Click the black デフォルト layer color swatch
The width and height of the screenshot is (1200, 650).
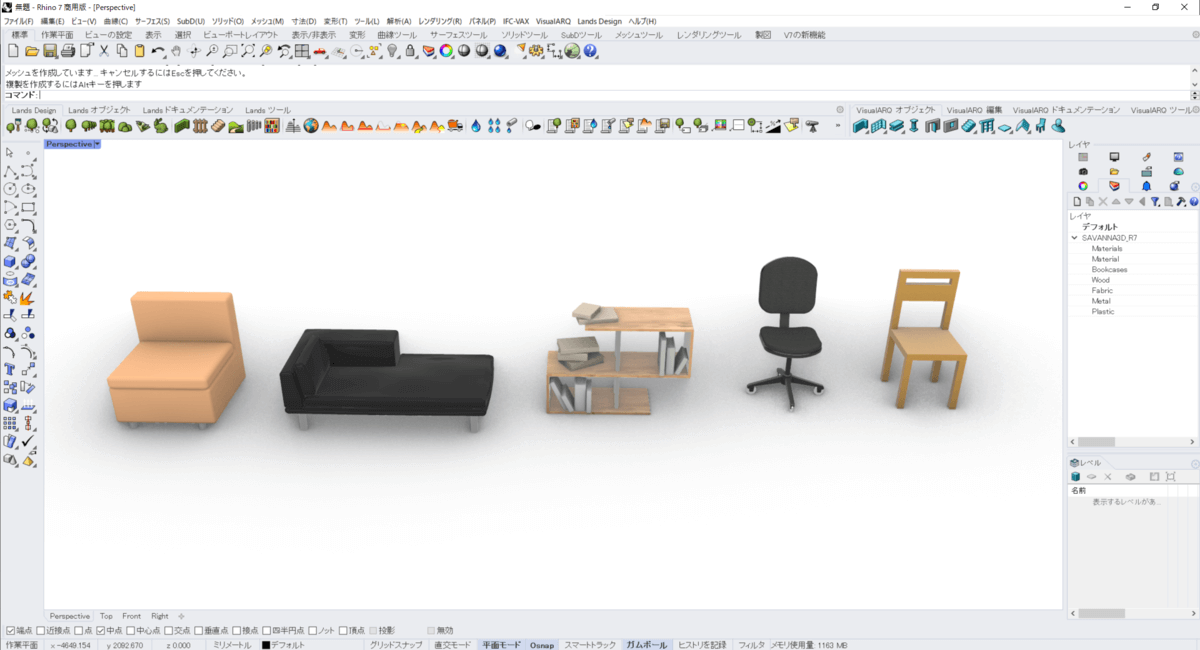point(266,645)
